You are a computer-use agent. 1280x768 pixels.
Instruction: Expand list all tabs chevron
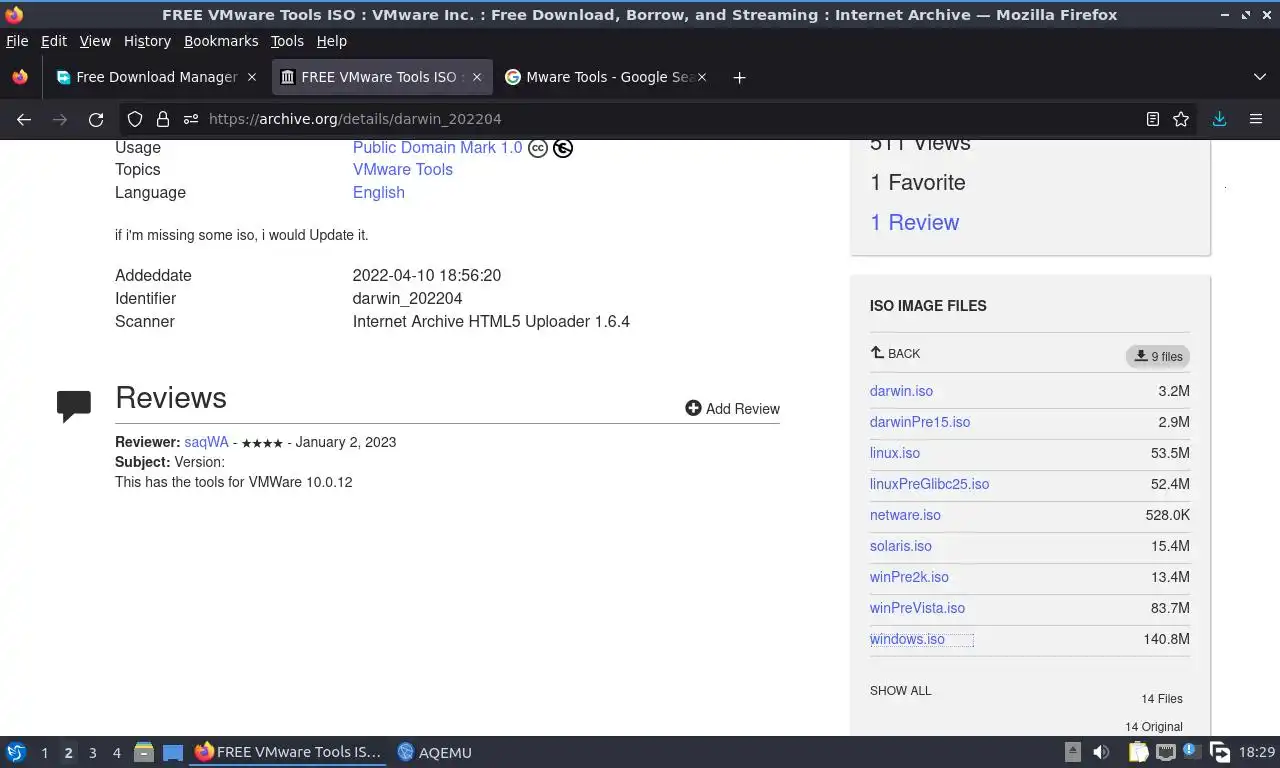(x=1259, y=77)
